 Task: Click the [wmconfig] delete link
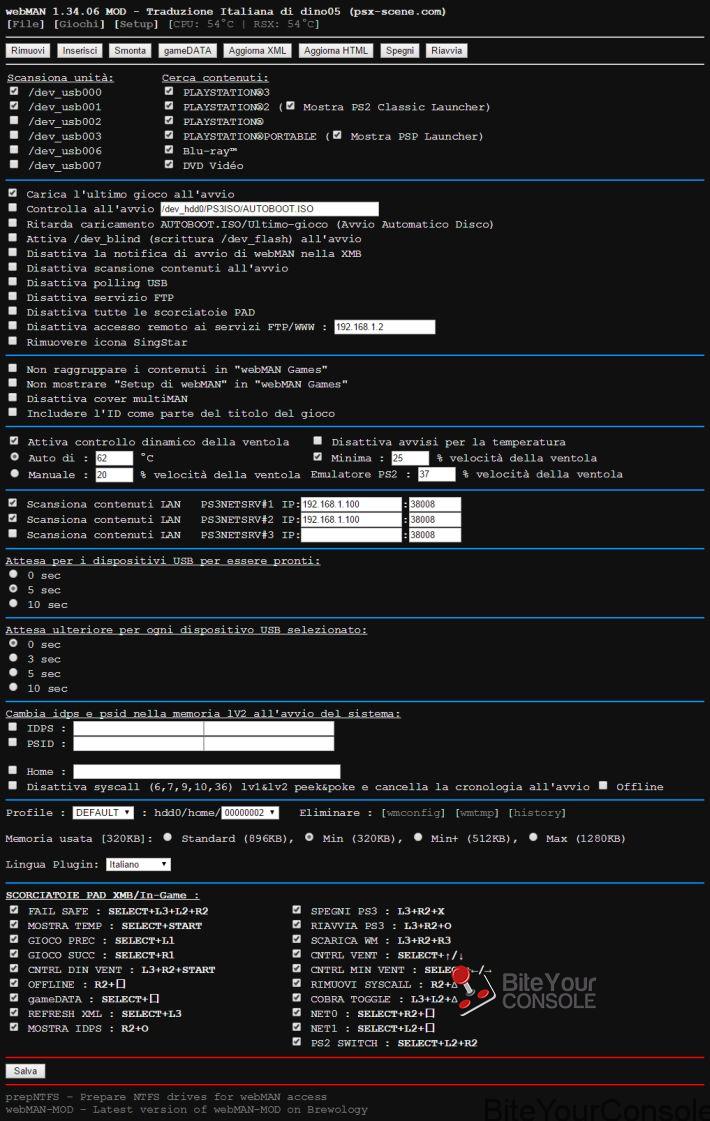[x=413, y=813]
